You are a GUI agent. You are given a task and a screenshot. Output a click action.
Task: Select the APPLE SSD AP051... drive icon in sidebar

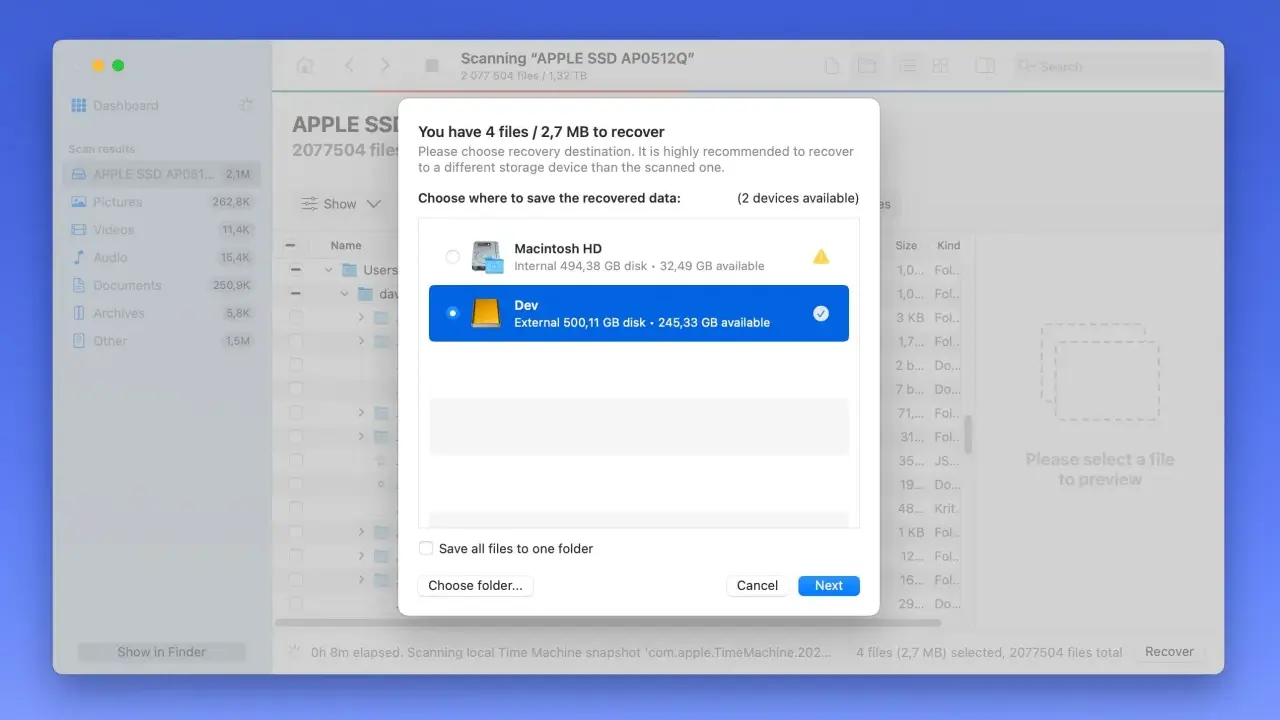pyautogui.click(x=79, y=174)
